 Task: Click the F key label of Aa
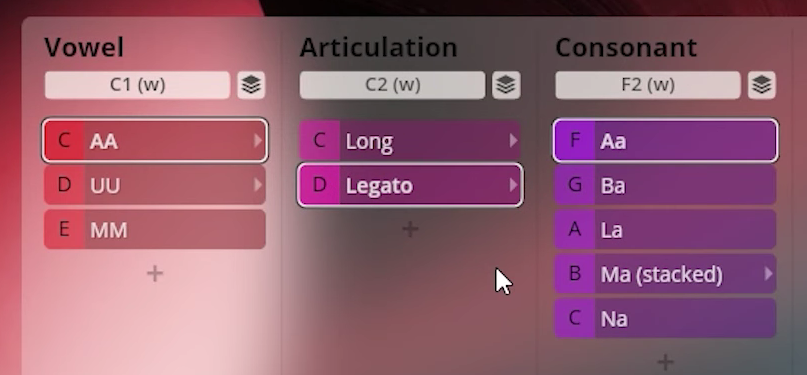(575, 140)
